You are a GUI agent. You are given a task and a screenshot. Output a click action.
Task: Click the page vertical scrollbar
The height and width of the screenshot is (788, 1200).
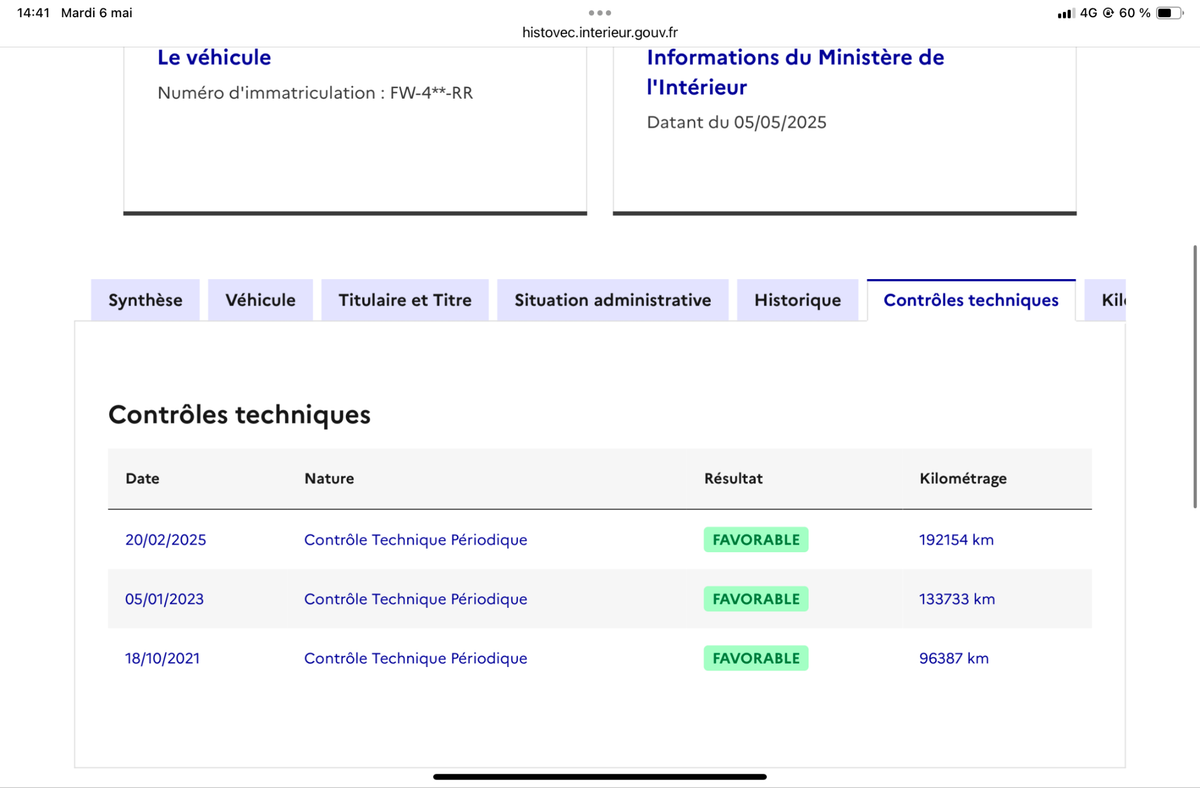click(1195, 376)
